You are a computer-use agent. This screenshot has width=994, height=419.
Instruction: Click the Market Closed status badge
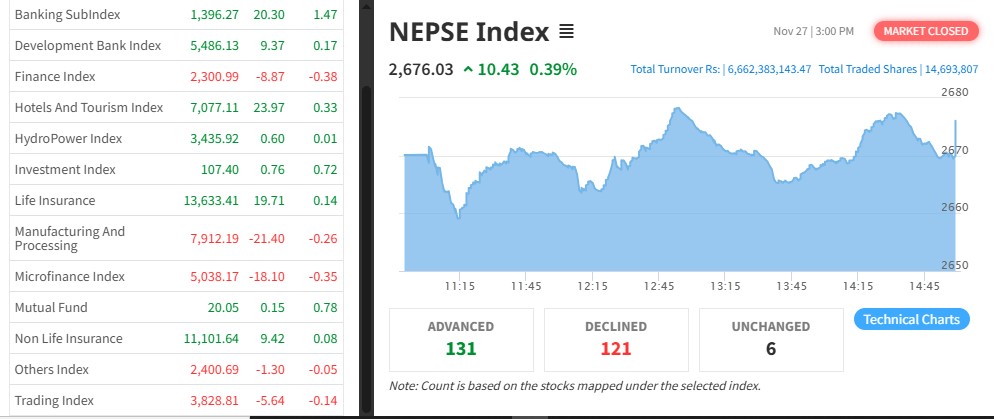pos(925,31)
